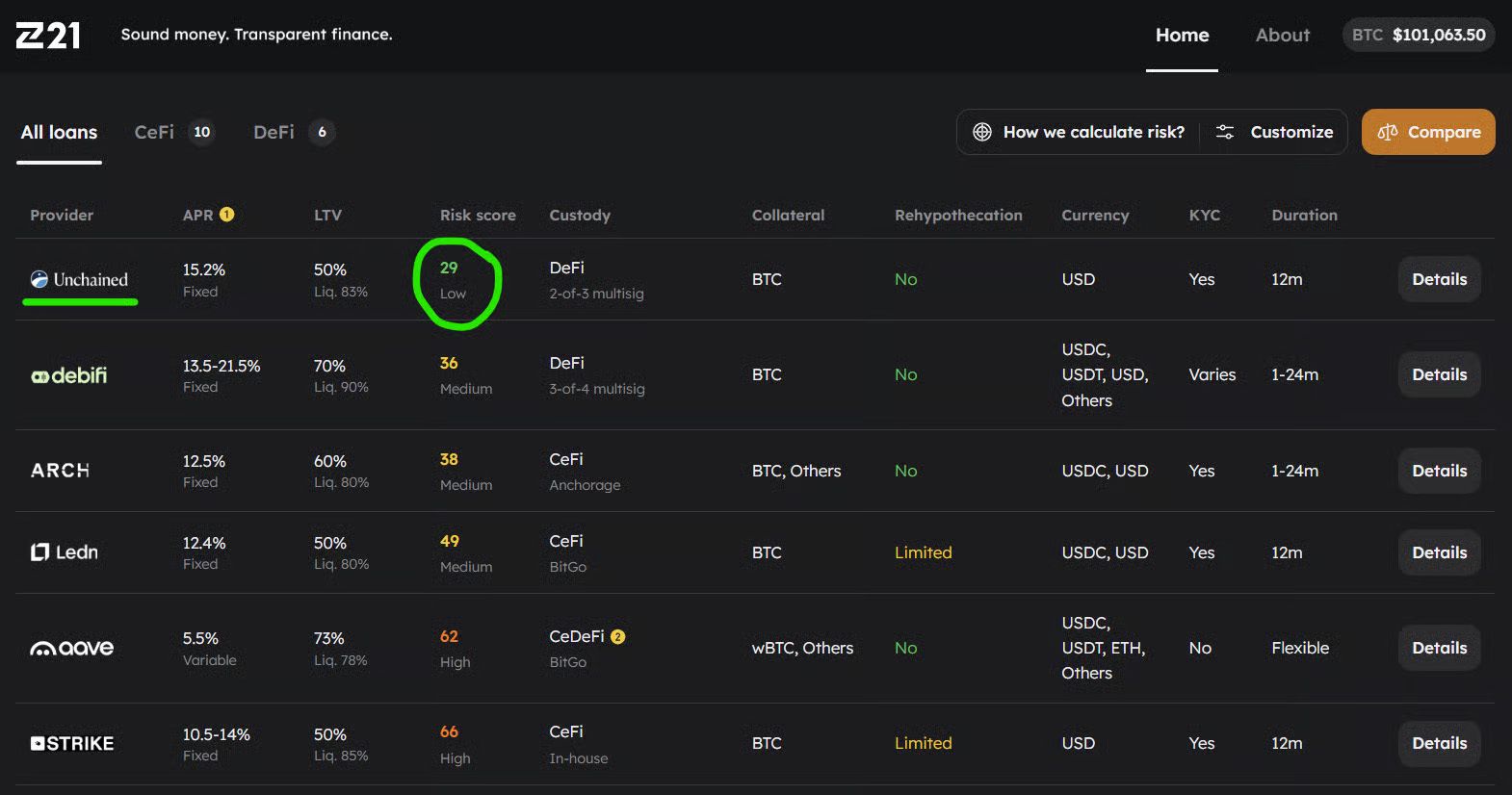Click the BTC price indicator pill
The height and width of the screenshot is (795, 1512).
pos(1419,35)
